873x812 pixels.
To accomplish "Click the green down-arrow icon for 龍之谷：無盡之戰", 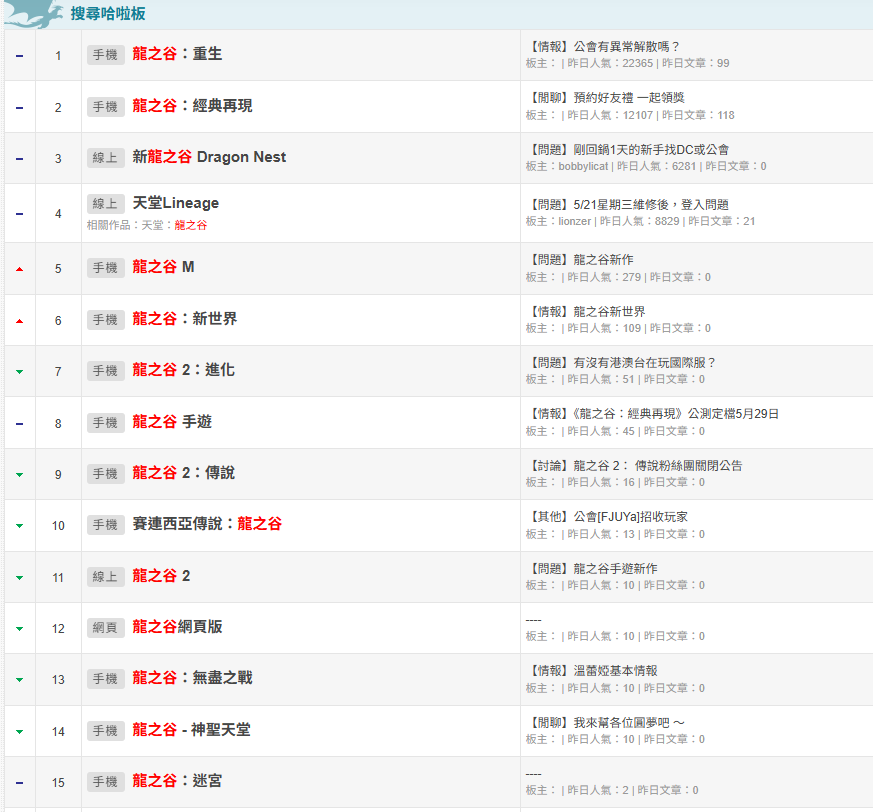I will coord(19,679).
